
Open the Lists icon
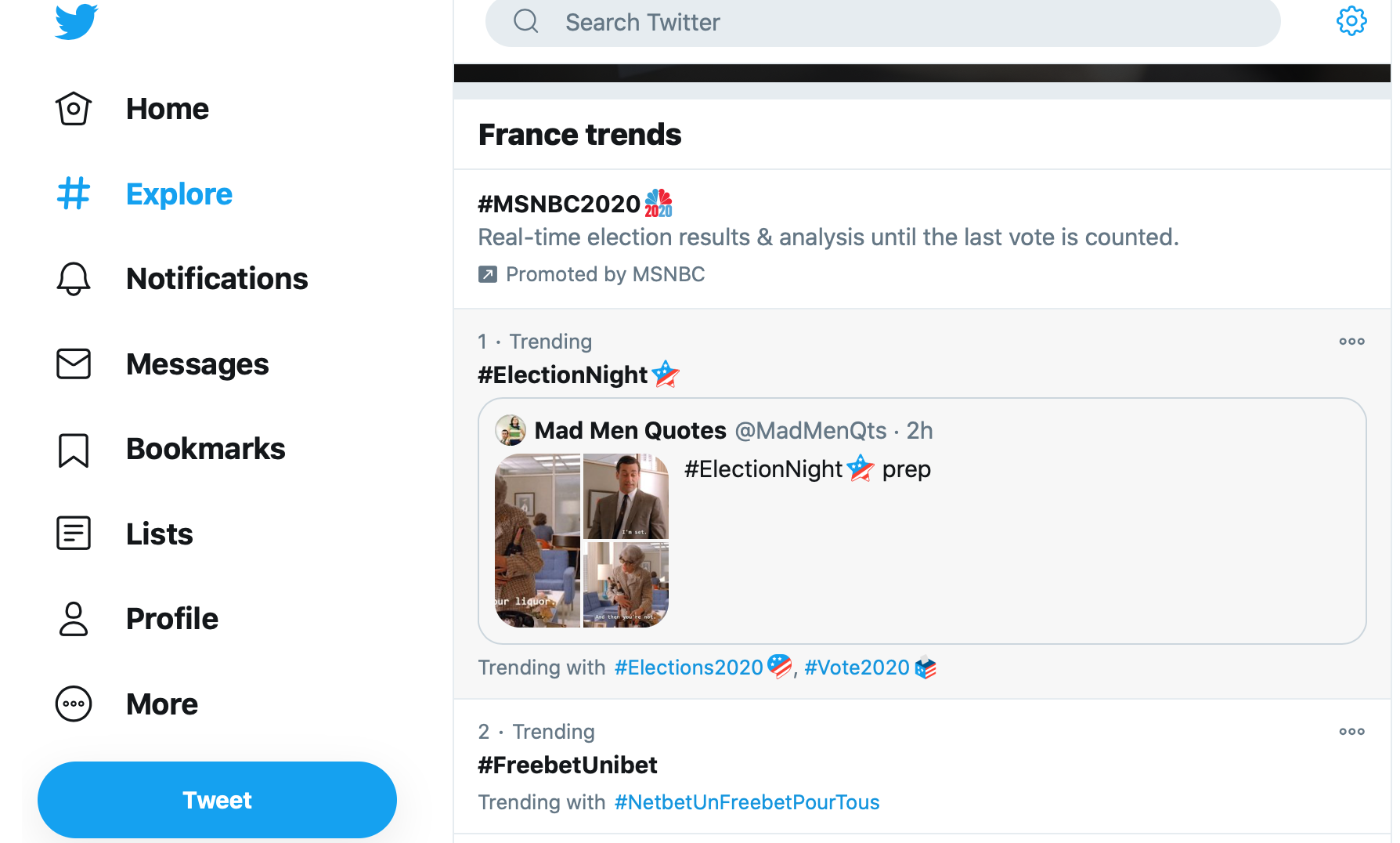(x=74, y=534)
